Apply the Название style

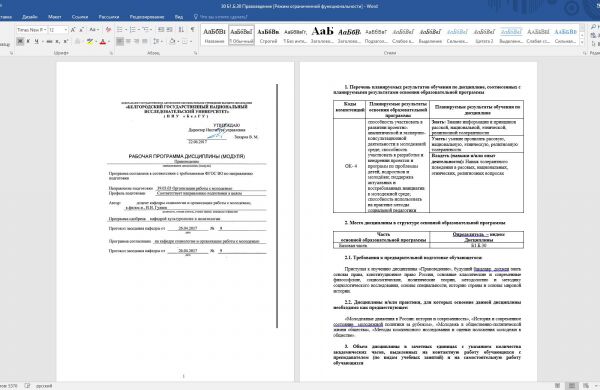[214, 35]
